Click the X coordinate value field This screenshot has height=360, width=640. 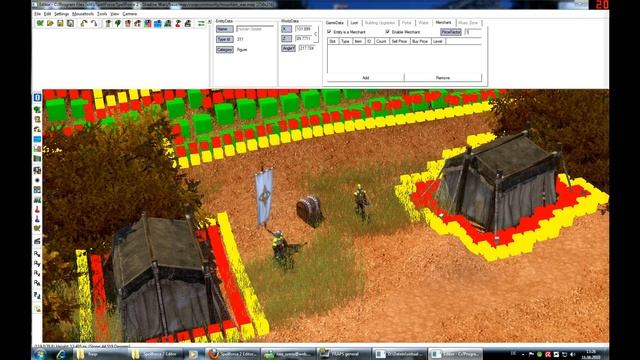click(303, 29)
